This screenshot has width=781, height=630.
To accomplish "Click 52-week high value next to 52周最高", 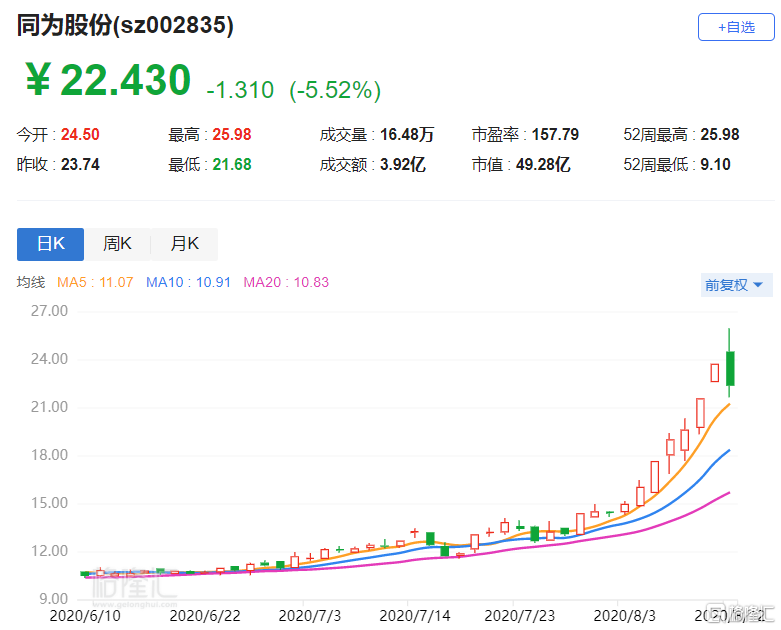I will click(720, 134).
